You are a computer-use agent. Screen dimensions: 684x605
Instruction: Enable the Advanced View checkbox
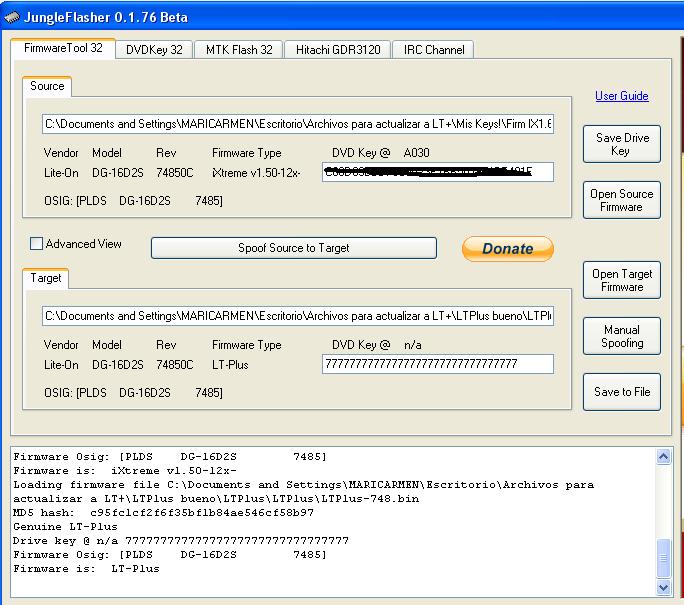[x=37, y=244]
